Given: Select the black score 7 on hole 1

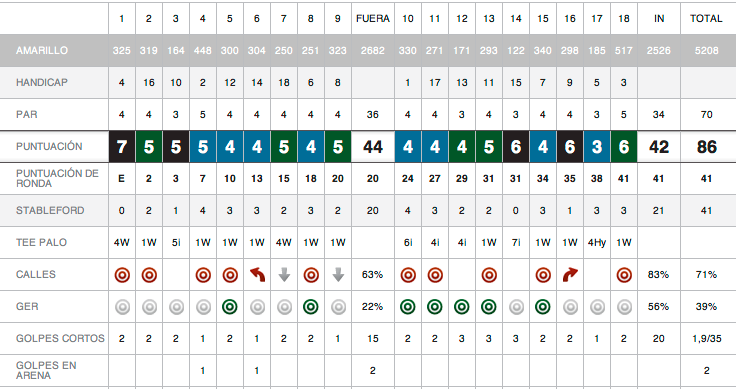Looking at the screenshot, I should [x=122, y=147].
